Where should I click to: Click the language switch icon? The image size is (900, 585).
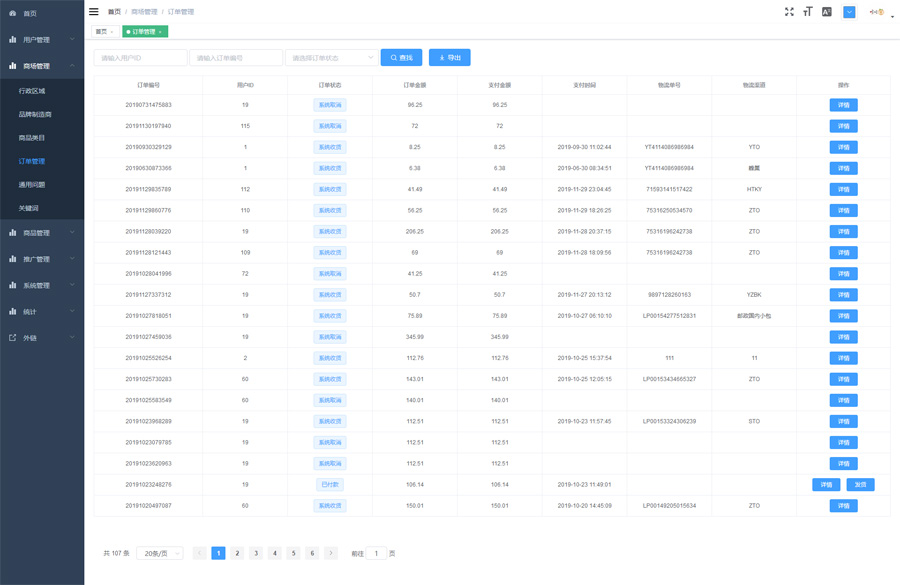click(827, 12)
